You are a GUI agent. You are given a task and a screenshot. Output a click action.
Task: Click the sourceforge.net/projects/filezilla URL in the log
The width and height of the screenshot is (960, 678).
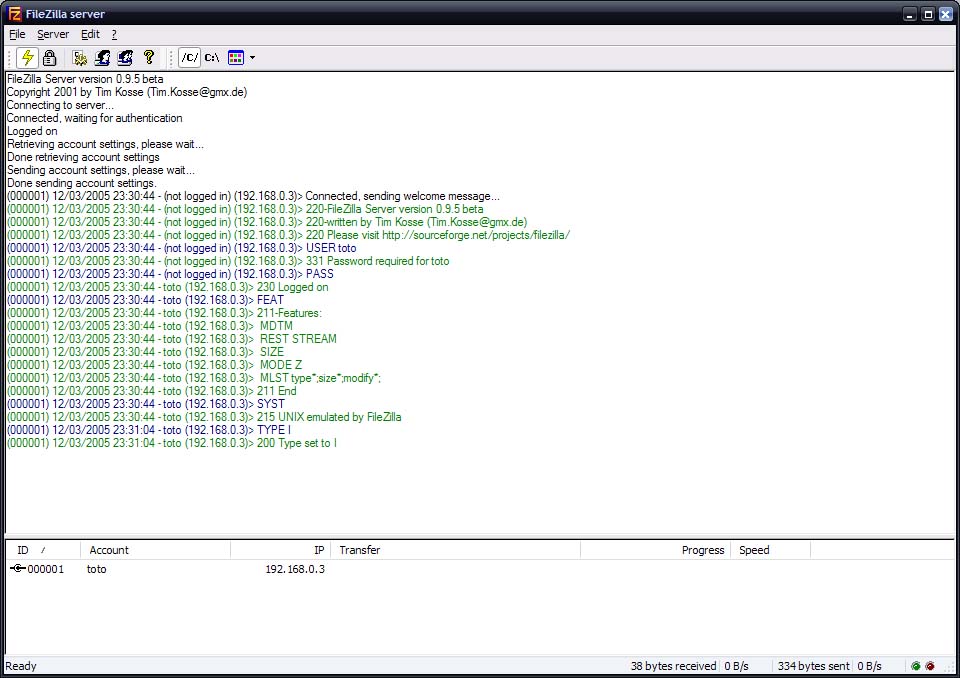tap(476, 235)
